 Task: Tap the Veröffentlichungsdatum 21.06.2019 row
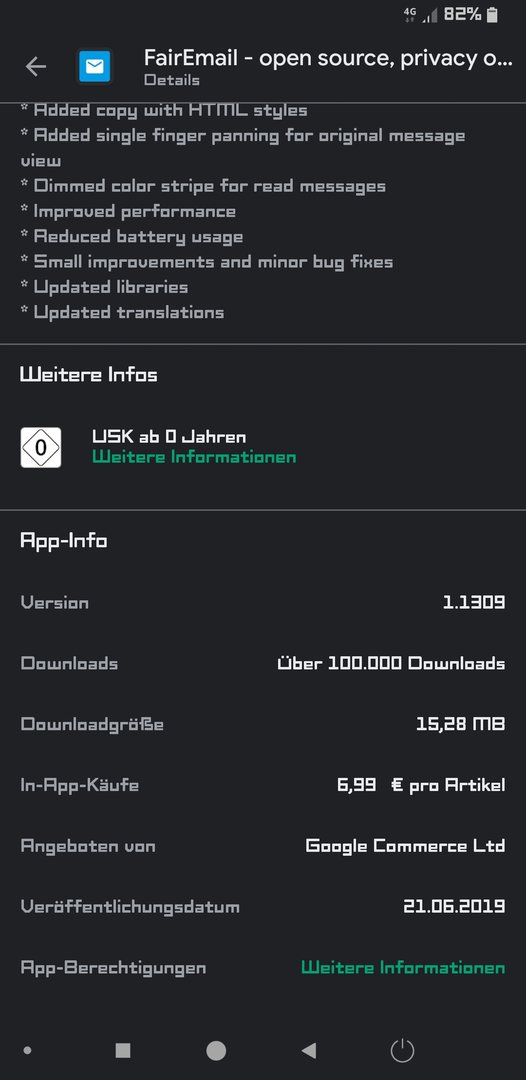[x=263, y=906]
